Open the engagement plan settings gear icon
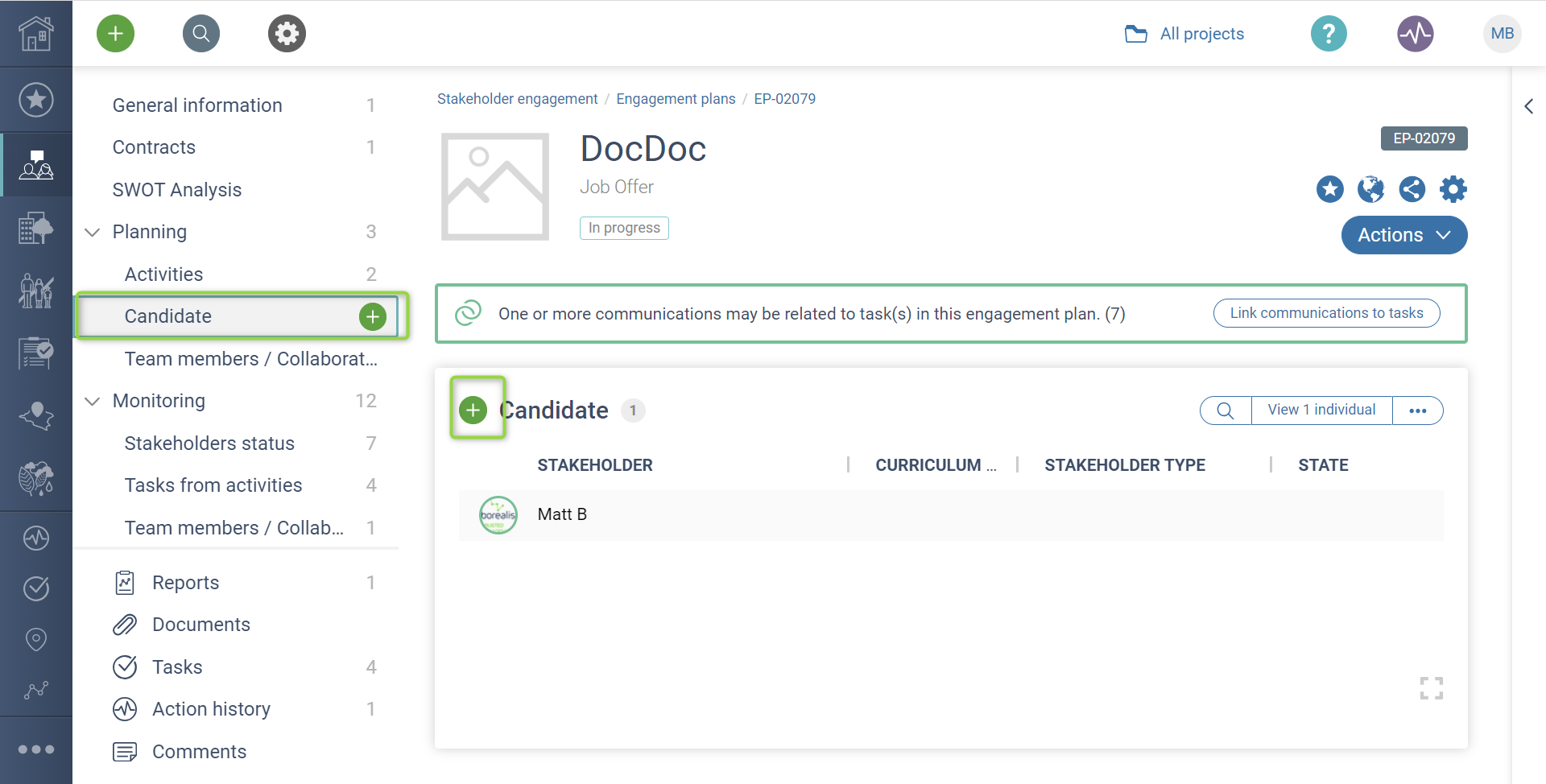This screenshot has height=784, width=1546. [1453, 189]
